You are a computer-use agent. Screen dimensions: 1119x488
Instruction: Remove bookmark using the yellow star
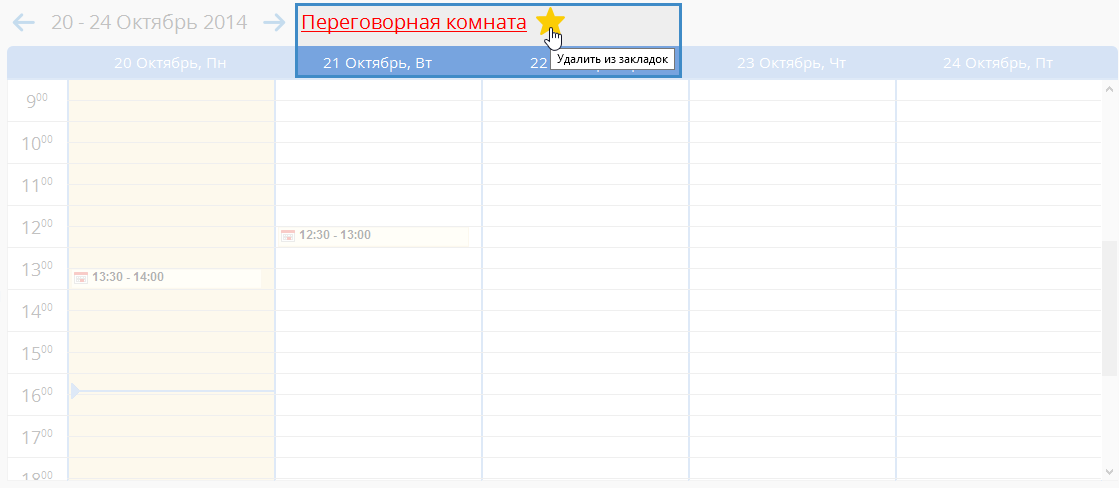click(550, 23)
